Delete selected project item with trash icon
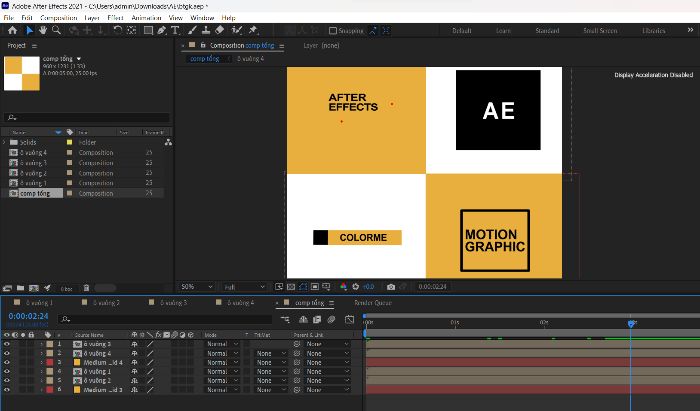This screenshot has height=411, width=700. coord(87,288)
